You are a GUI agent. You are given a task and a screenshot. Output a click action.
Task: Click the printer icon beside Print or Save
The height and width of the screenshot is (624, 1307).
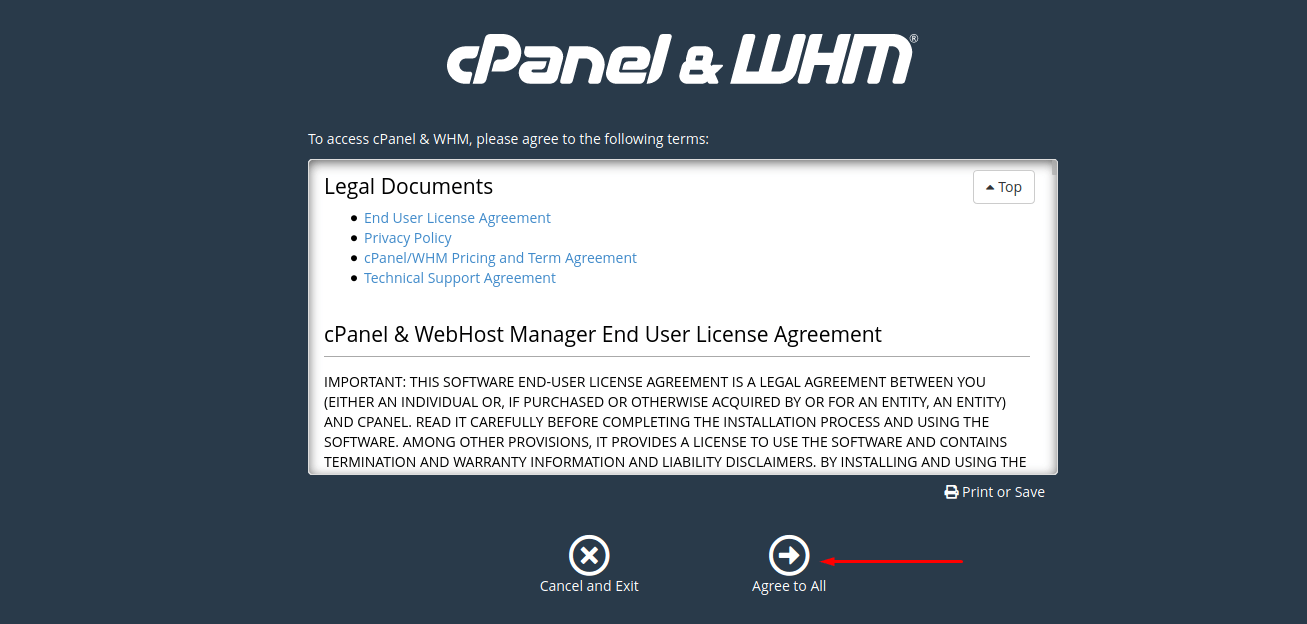point(951,492)
